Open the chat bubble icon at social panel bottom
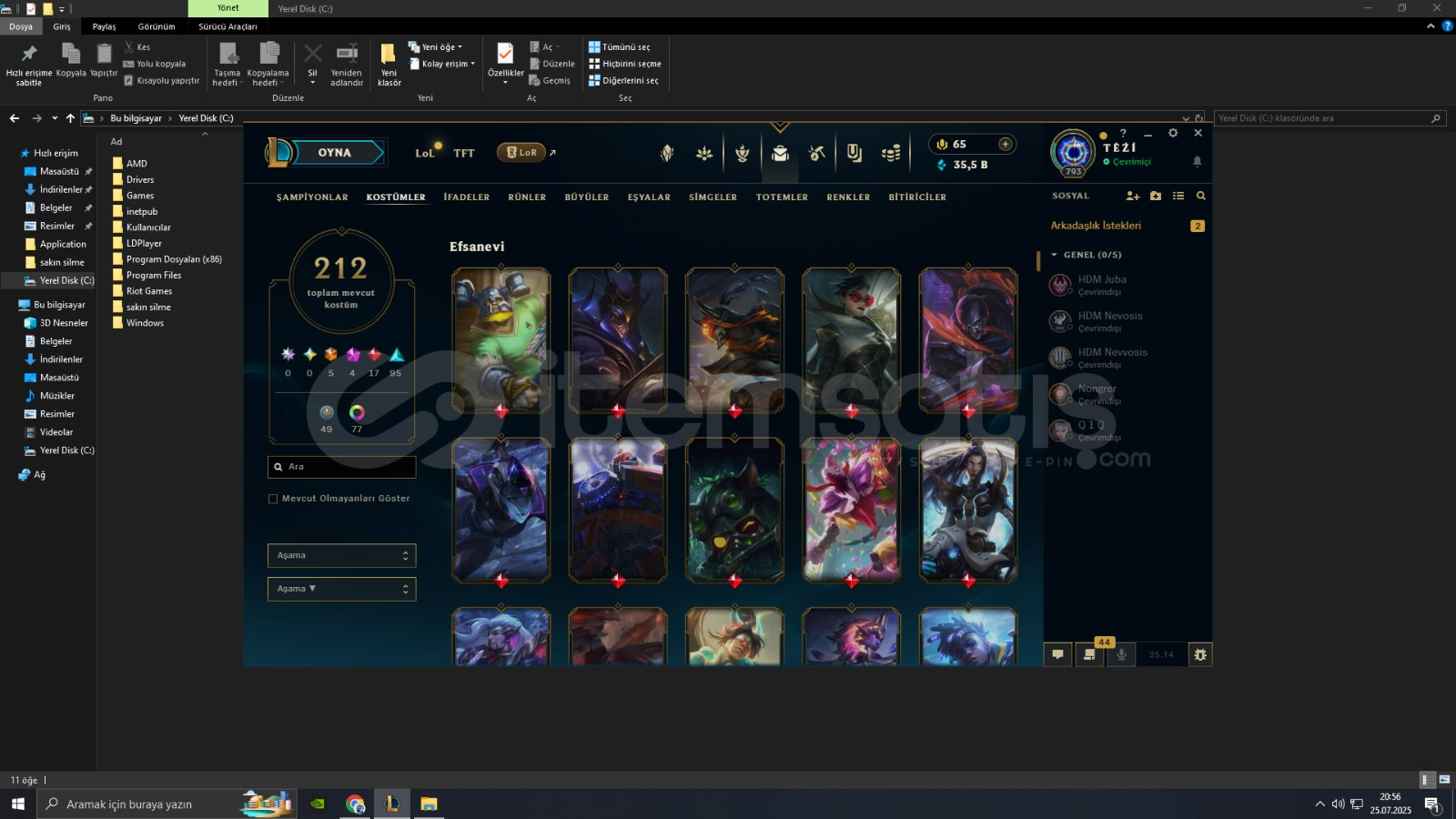The height and width of the screenshot is (819, 1456). point(1057,654)
